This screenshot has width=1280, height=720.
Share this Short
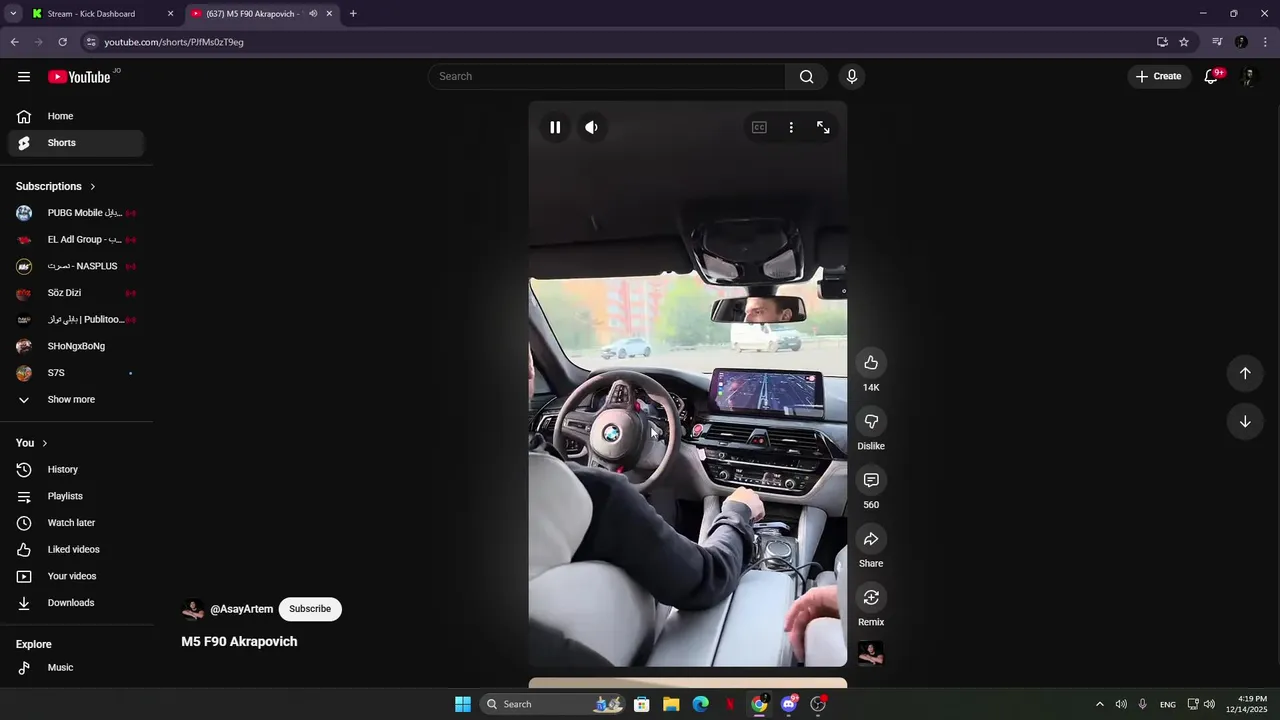(871, 539)
